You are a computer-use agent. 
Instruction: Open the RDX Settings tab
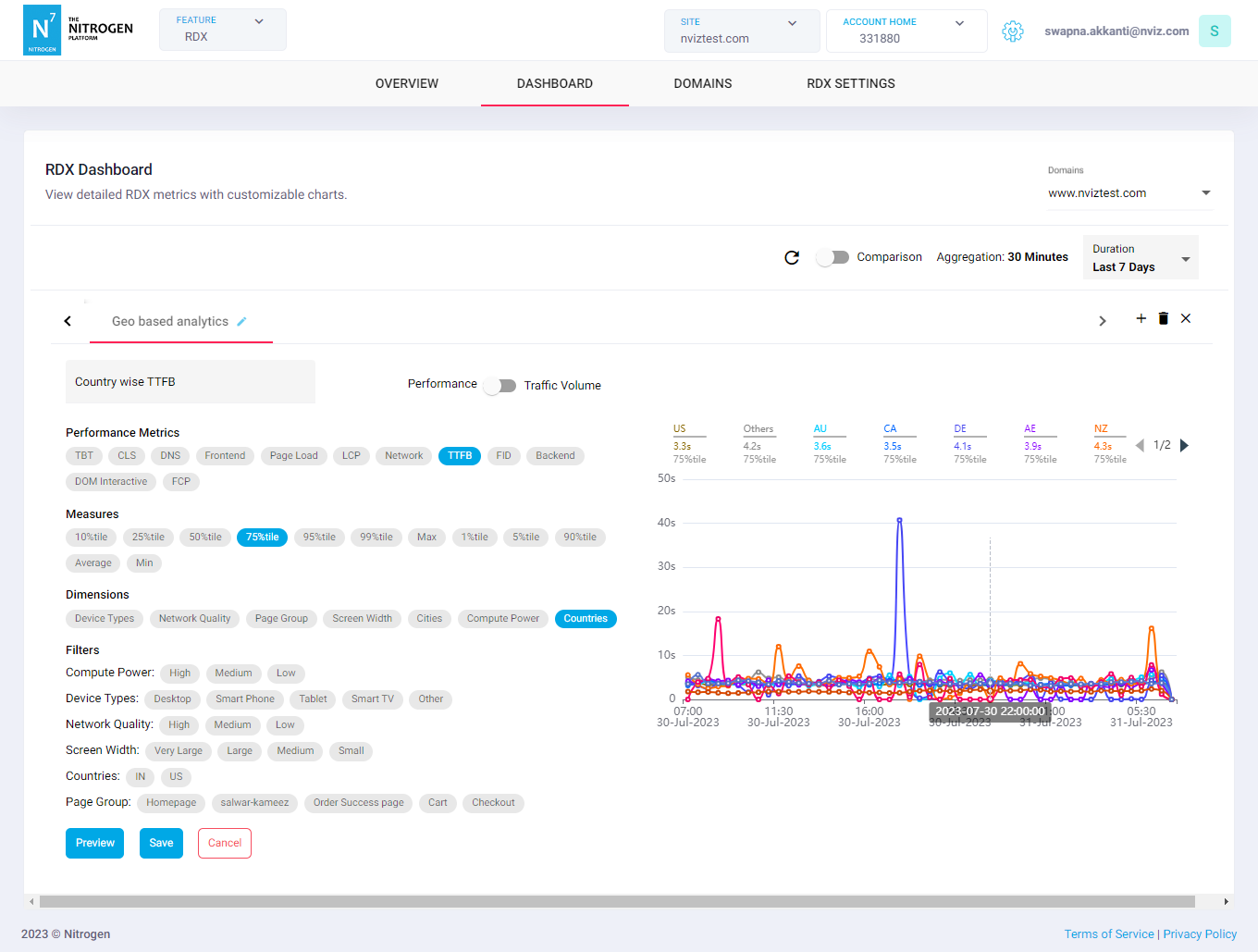[x=850, y=83]
